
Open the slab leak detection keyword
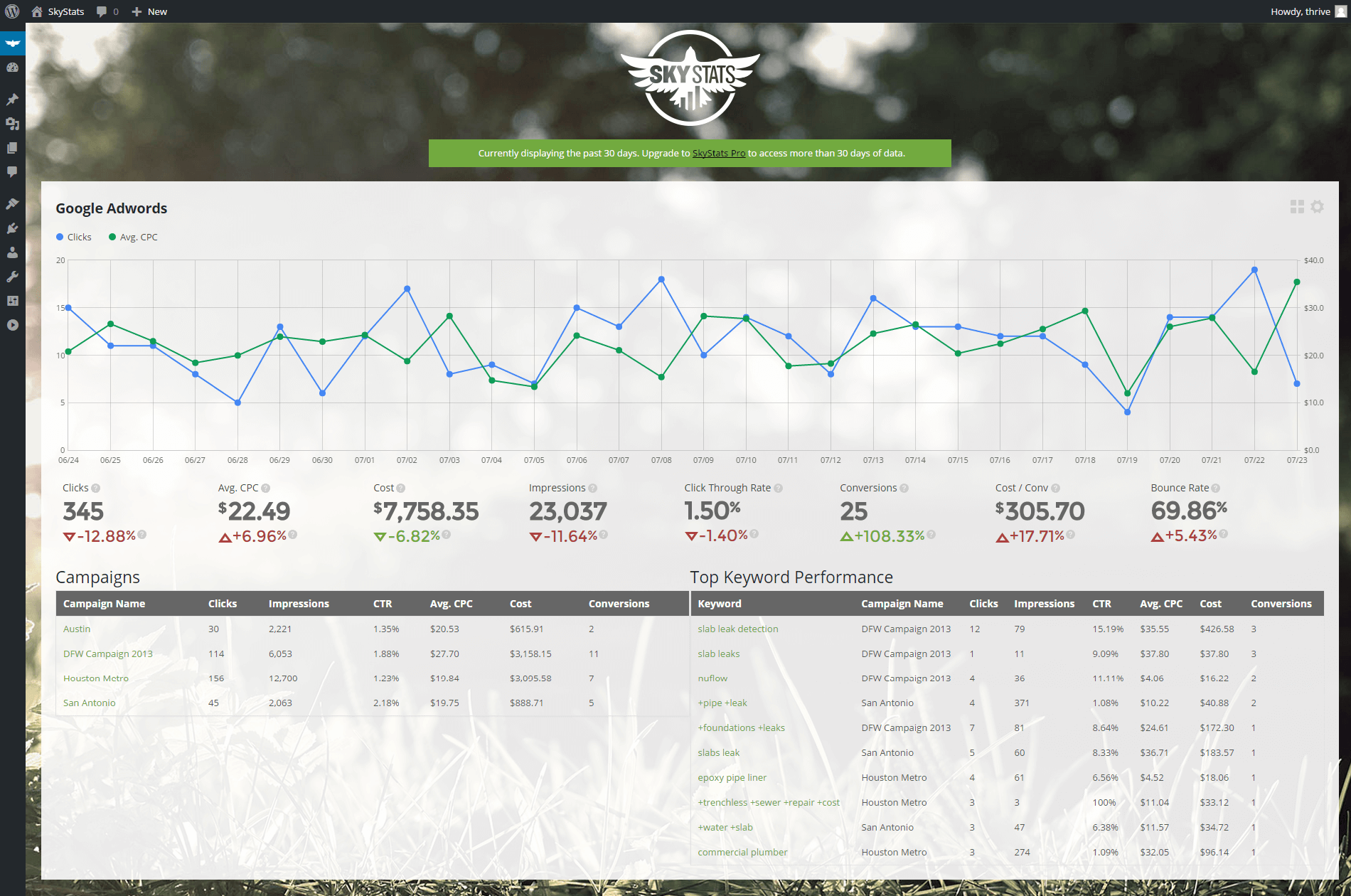pyautogui.click(x=738, y=629)
